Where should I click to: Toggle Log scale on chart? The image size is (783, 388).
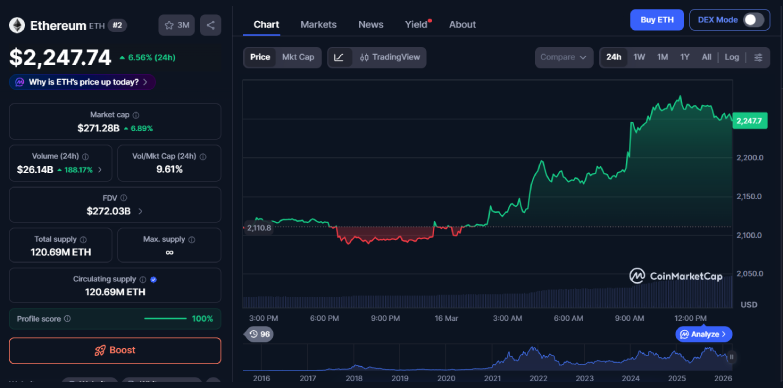point(732,57)
